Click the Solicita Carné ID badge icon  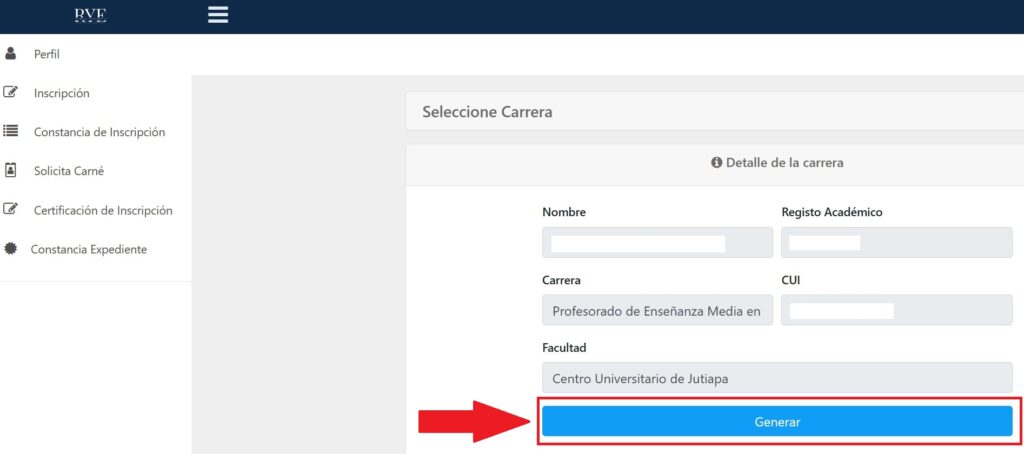click(x=11, y=170)
